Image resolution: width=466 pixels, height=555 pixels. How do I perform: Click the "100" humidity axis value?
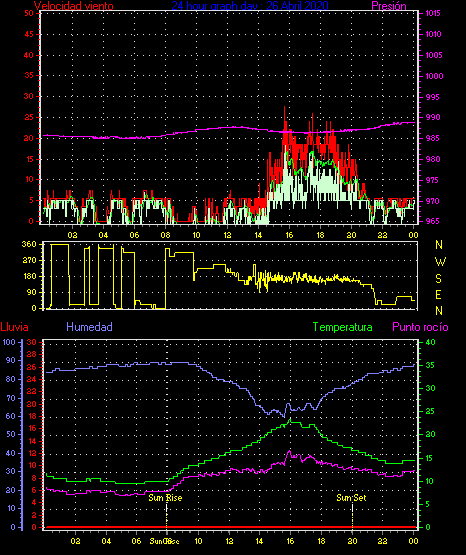click(9, 342)
